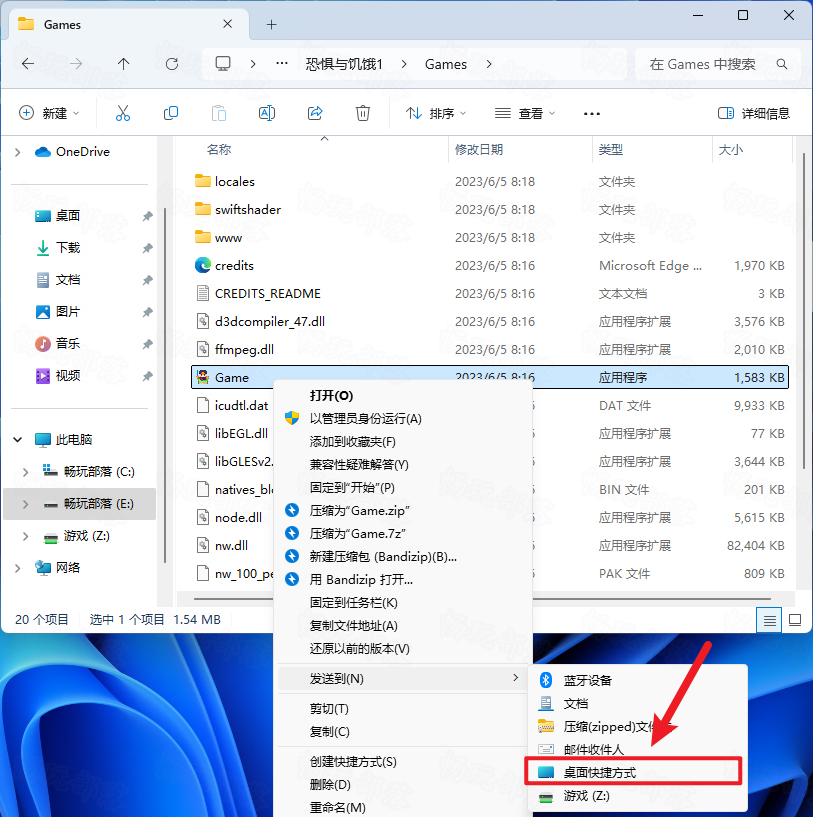Sort by 修改日期 column header
Image resolution: width=813 pixels, height=817 pixels.
pos(478,150)
